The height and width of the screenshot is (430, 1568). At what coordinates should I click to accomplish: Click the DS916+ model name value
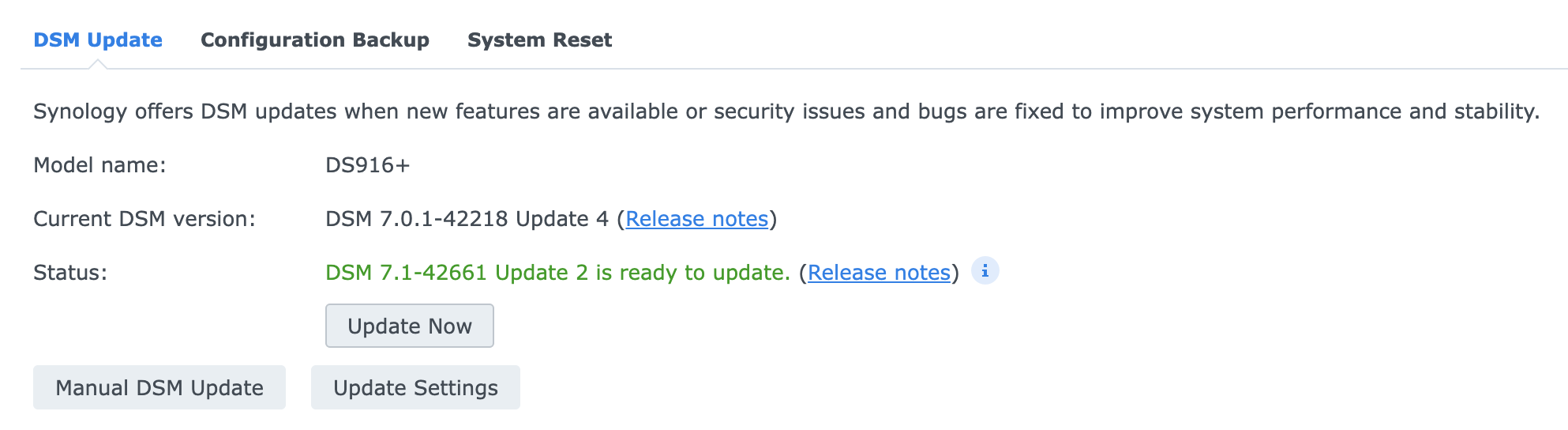point(367,165)
